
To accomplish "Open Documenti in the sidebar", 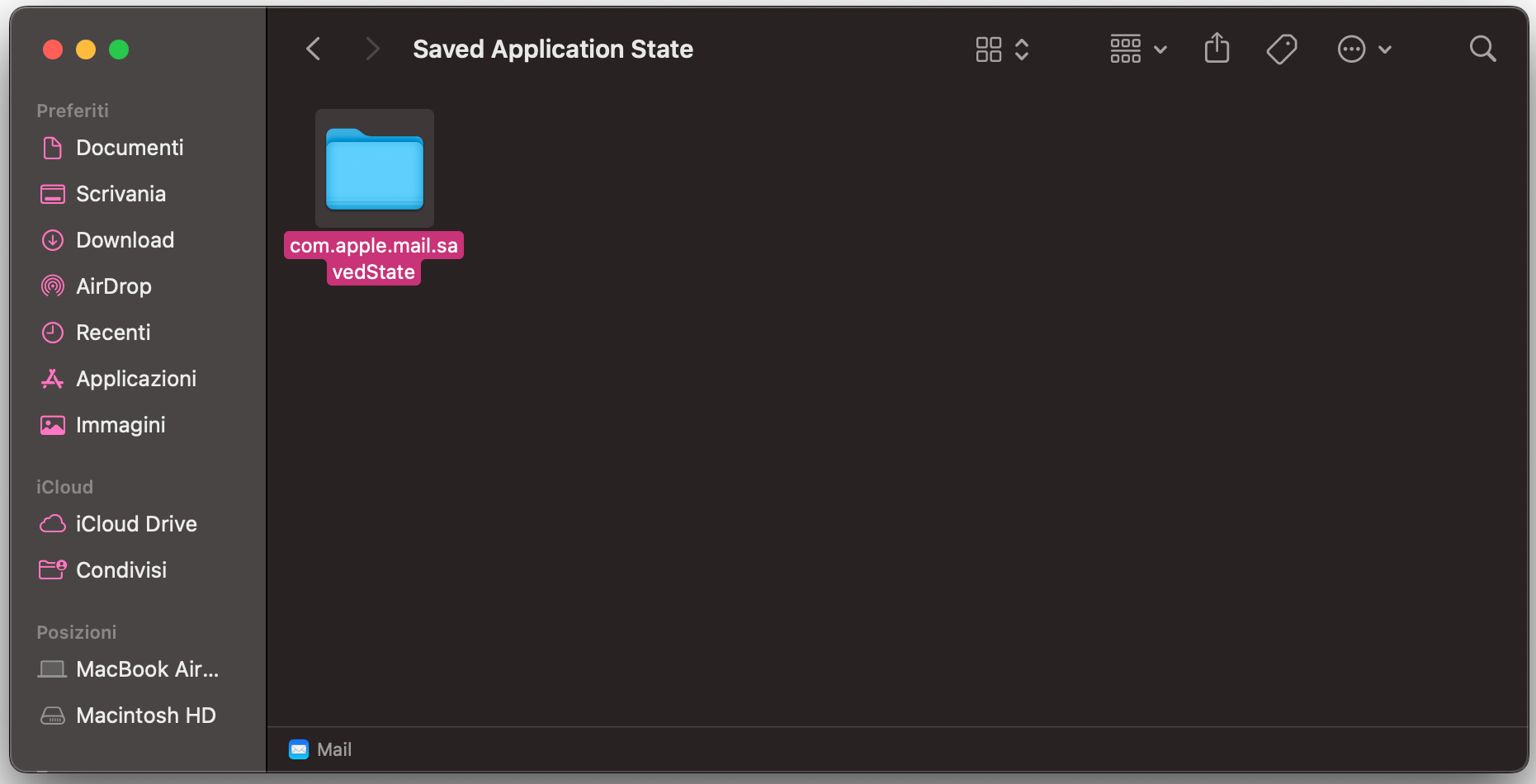I will [129, 148].
